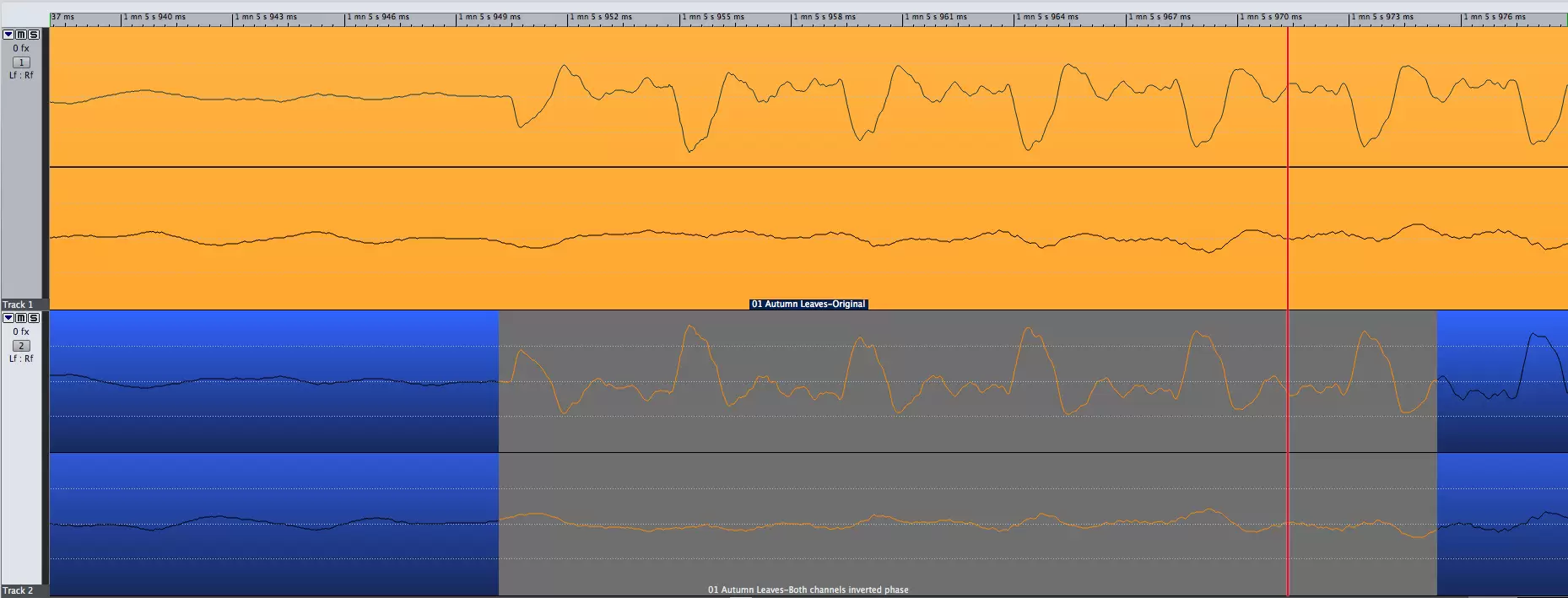Screen dimensions: 1568x598
Task: Mute Track 1 with the M button
Action: click(x=21, y=35)
